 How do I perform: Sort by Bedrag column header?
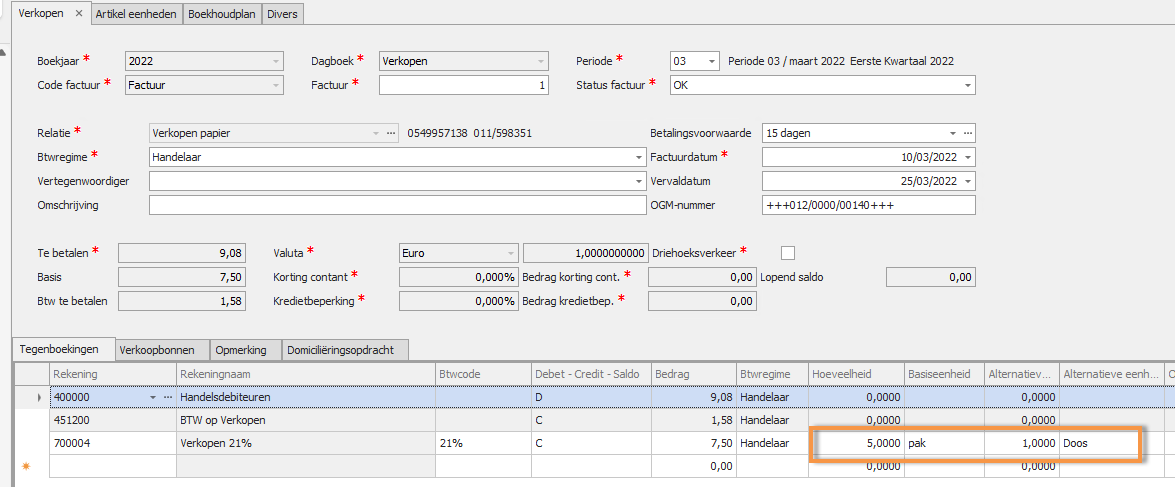point(694,374)
